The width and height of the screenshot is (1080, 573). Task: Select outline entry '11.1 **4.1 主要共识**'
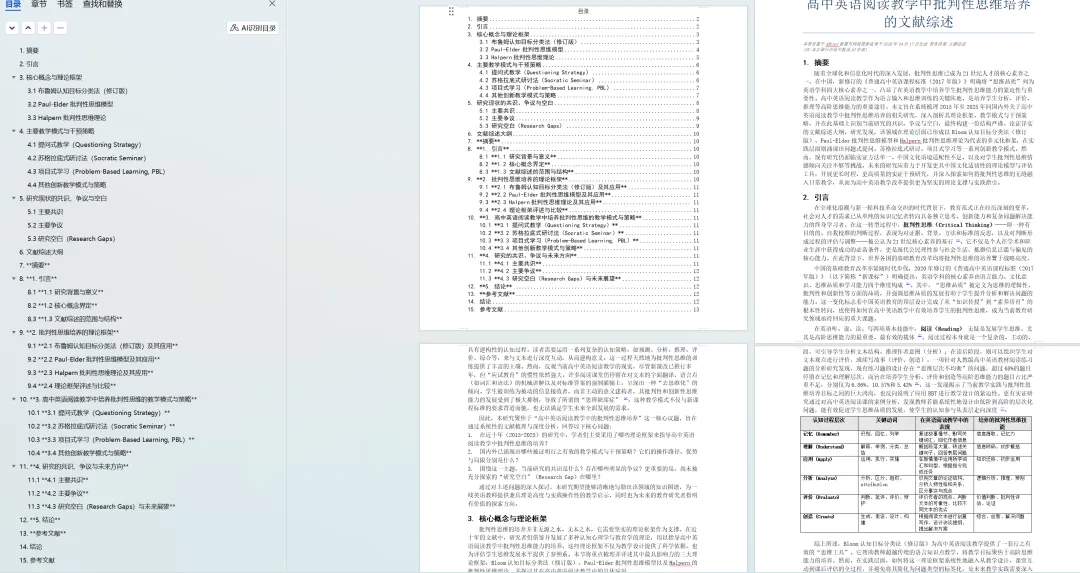[x=58, y=480]
